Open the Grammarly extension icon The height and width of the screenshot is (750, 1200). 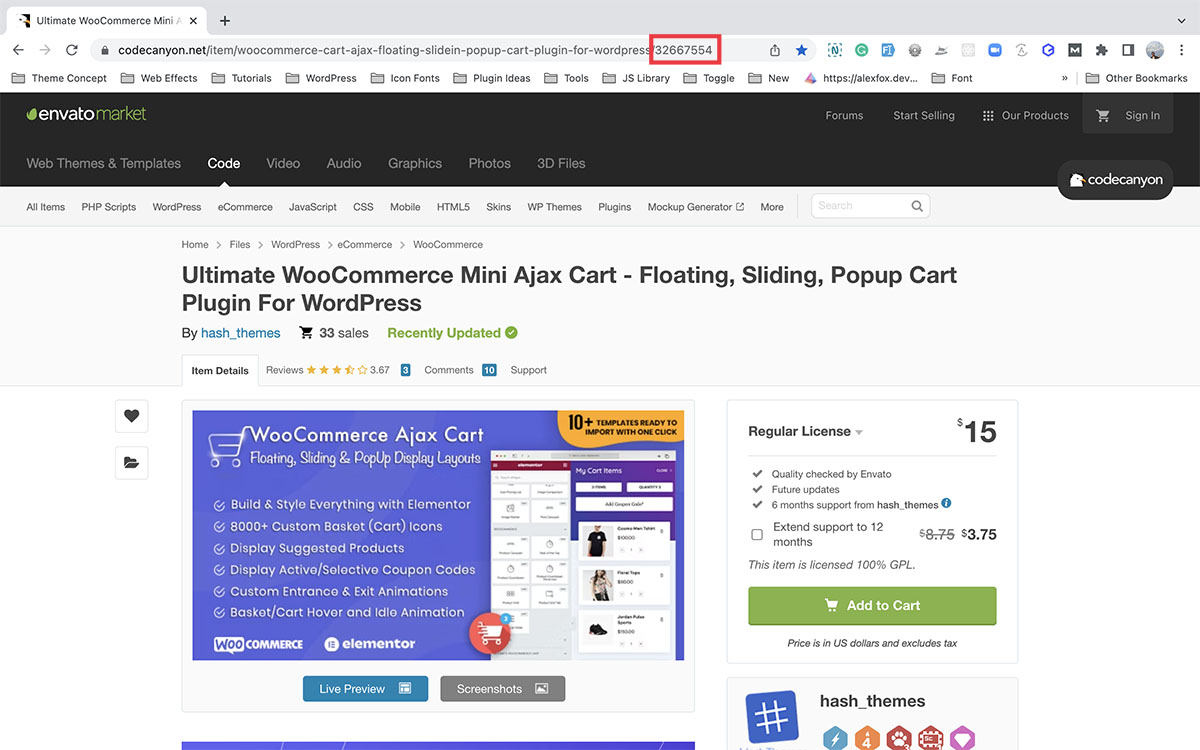click(x=861, y=50)
